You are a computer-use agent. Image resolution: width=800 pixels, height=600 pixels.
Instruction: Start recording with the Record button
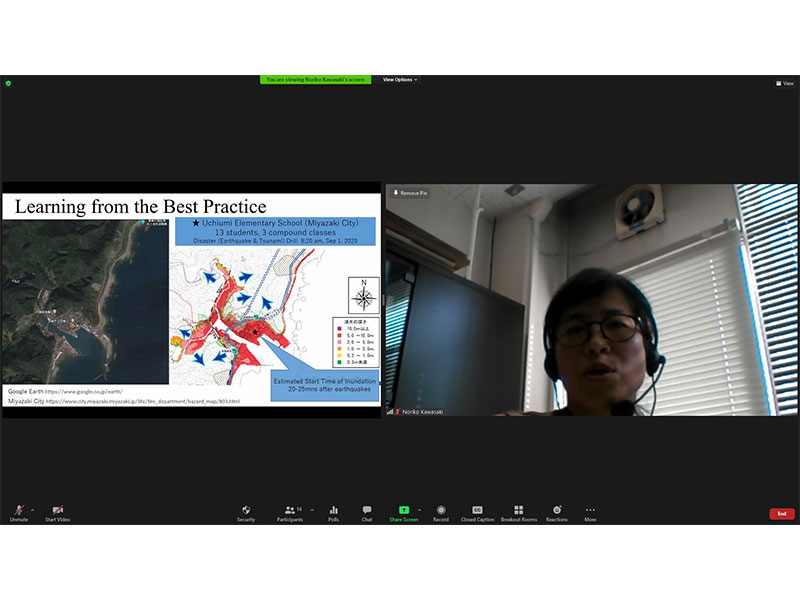pyautogui.click(x=441, y=512)
